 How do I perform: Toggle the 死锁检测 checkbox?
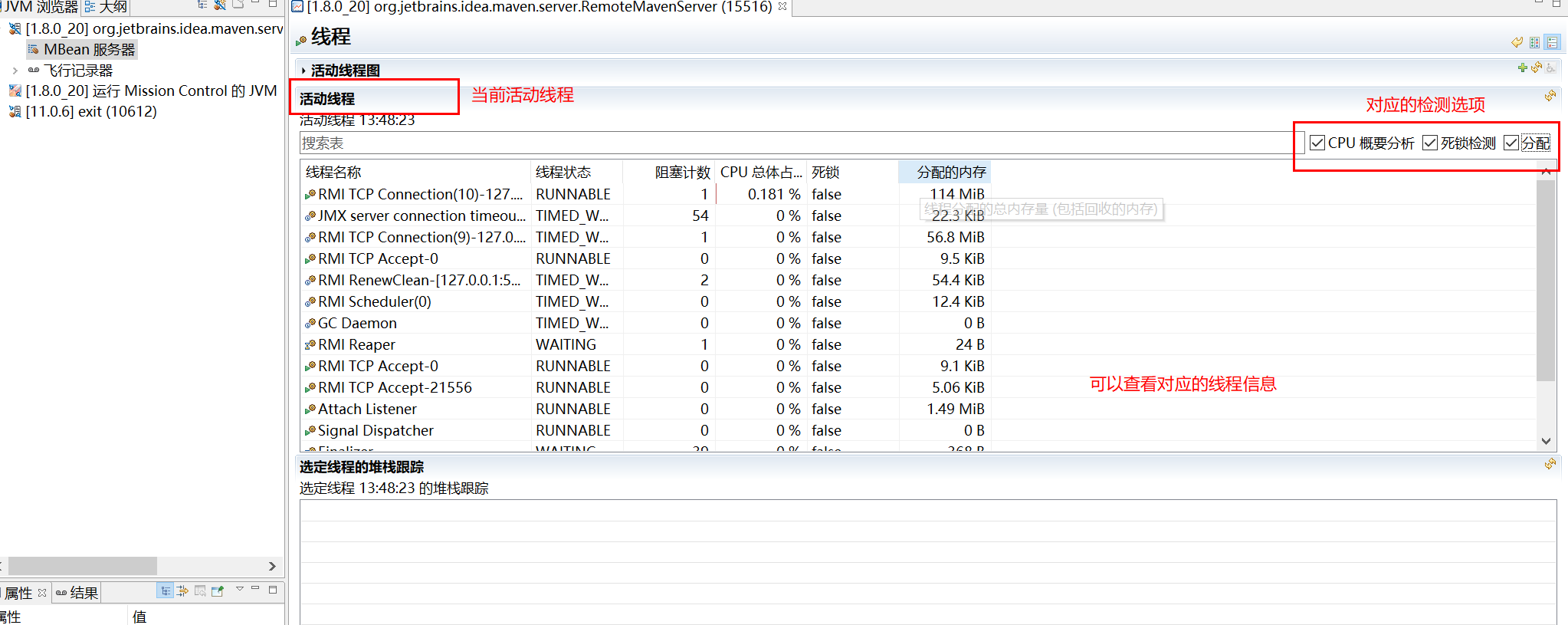tap(1430, 143)
